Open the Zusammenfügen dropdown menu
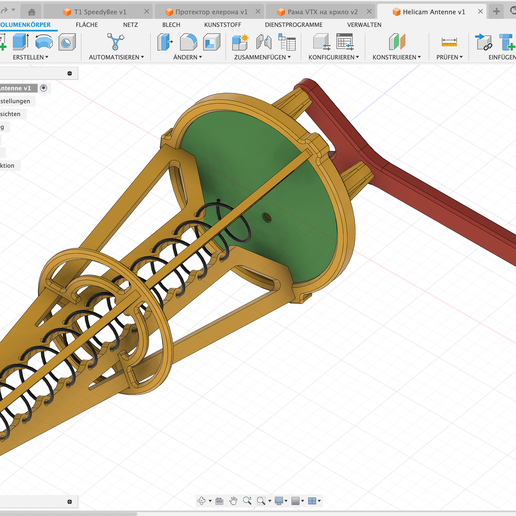This screenshot has width=516, height=516. [x=262, y=57]
